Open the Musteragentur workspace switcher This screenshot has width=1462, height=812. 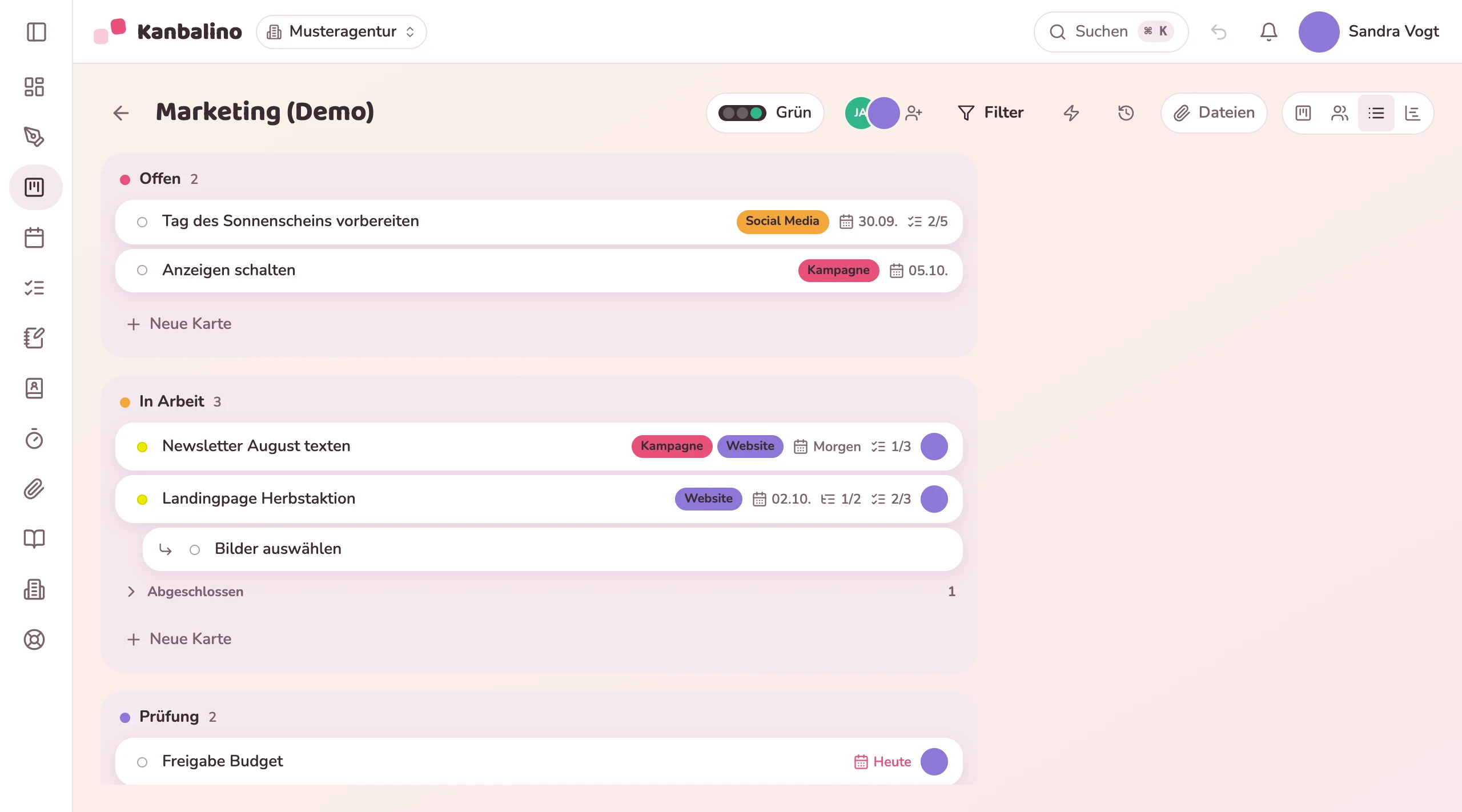pyautogui.click(x=342, y=32)
